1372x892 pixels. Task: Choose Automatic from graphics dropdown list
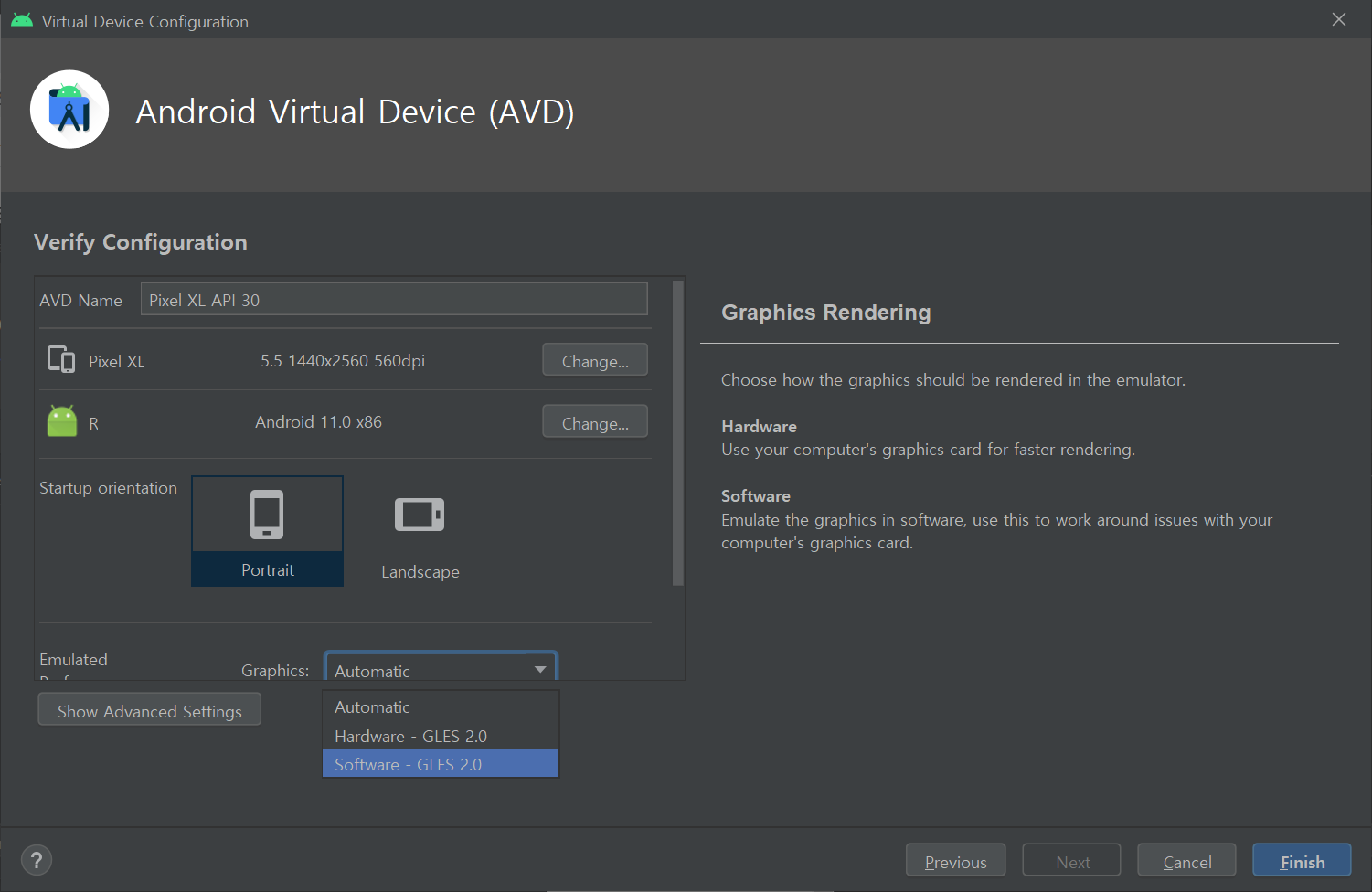441,706
